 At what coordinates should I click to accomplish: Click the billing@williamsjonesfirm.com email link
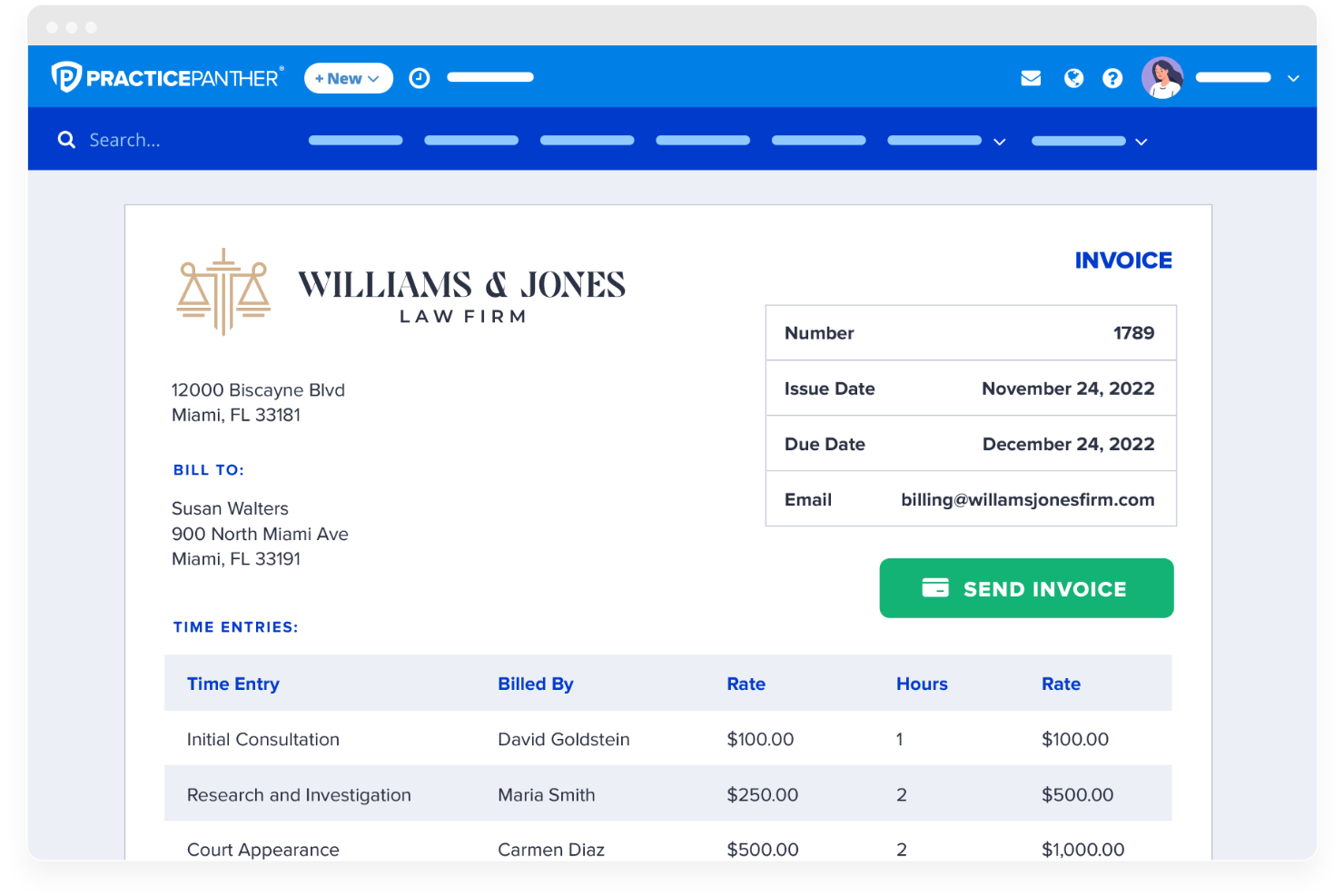point(1027,499)
